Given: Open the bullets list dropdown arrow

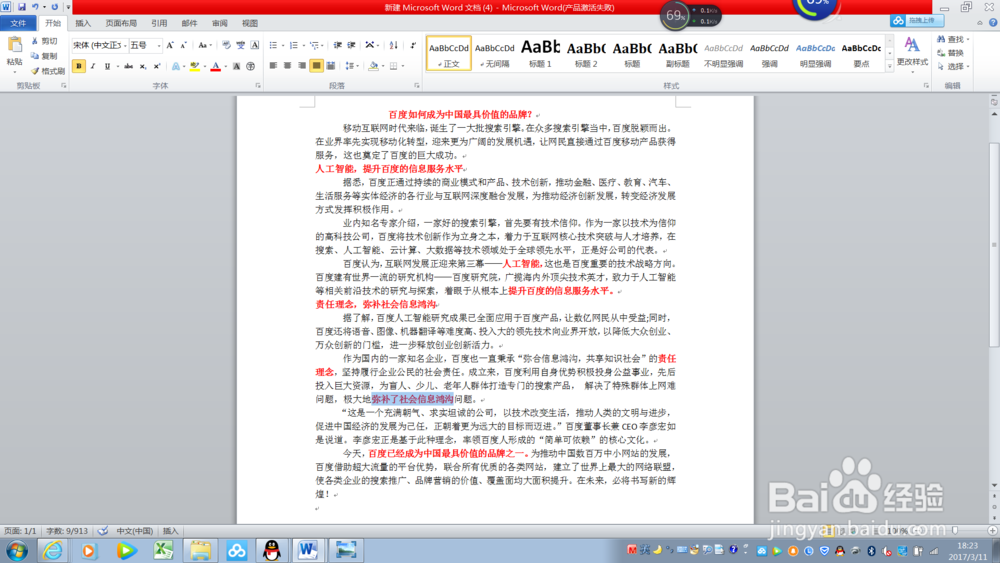Looking at the screenshot, I should click(x=283, y=45).
